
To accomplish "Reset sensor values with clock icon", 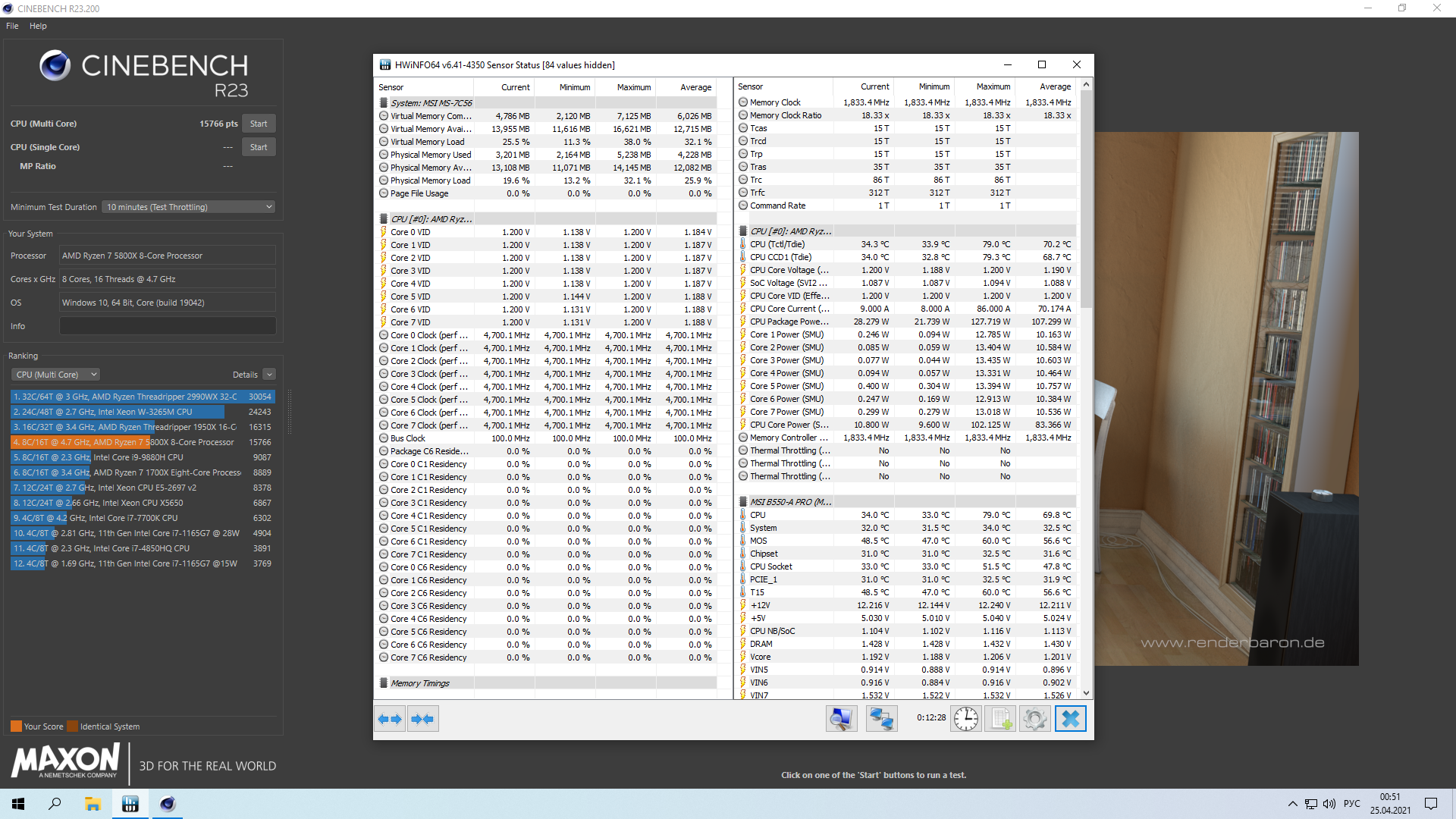I will 966,719.
